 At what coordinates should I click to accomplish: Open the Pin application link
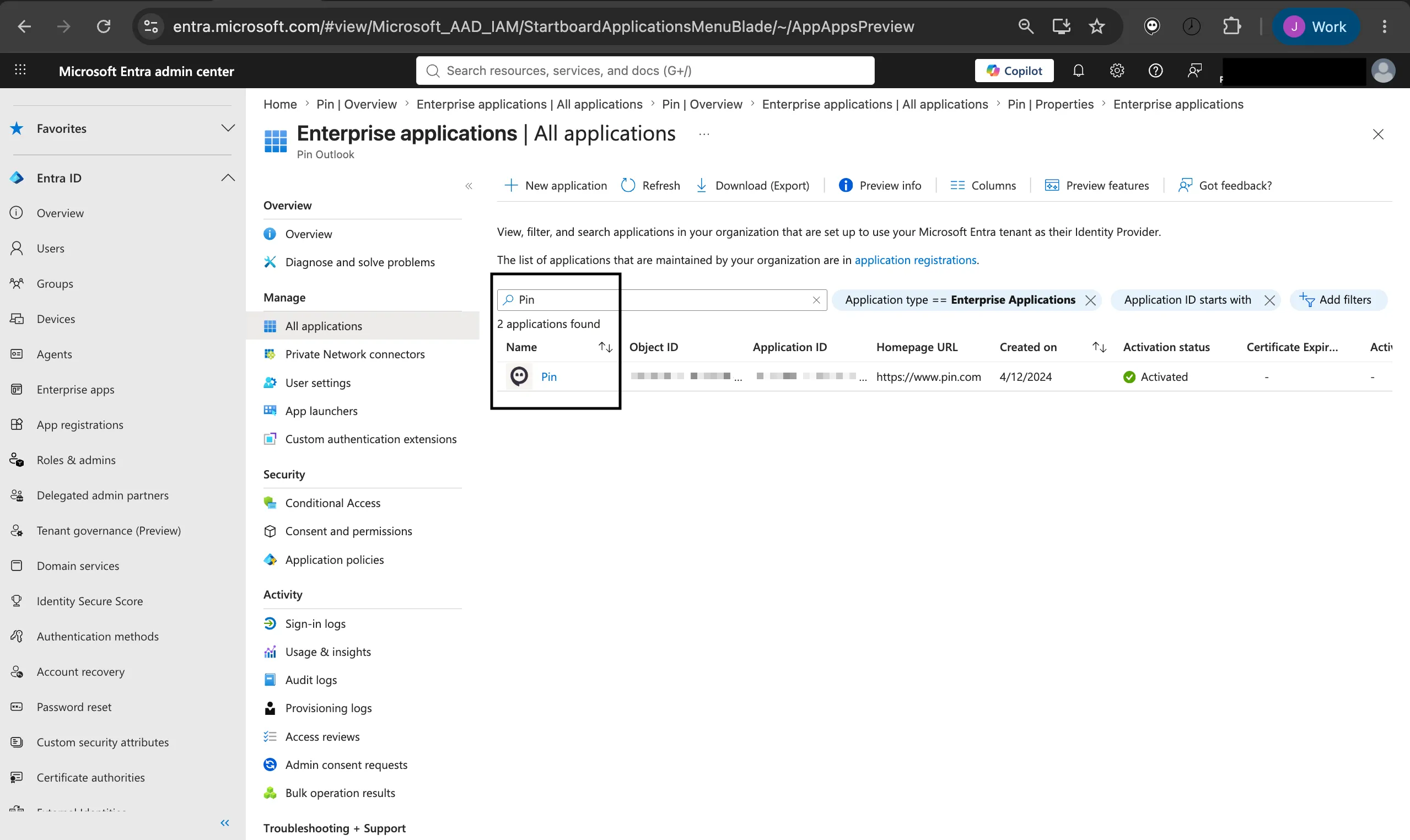pyautogui.click(x=548, y=377)
